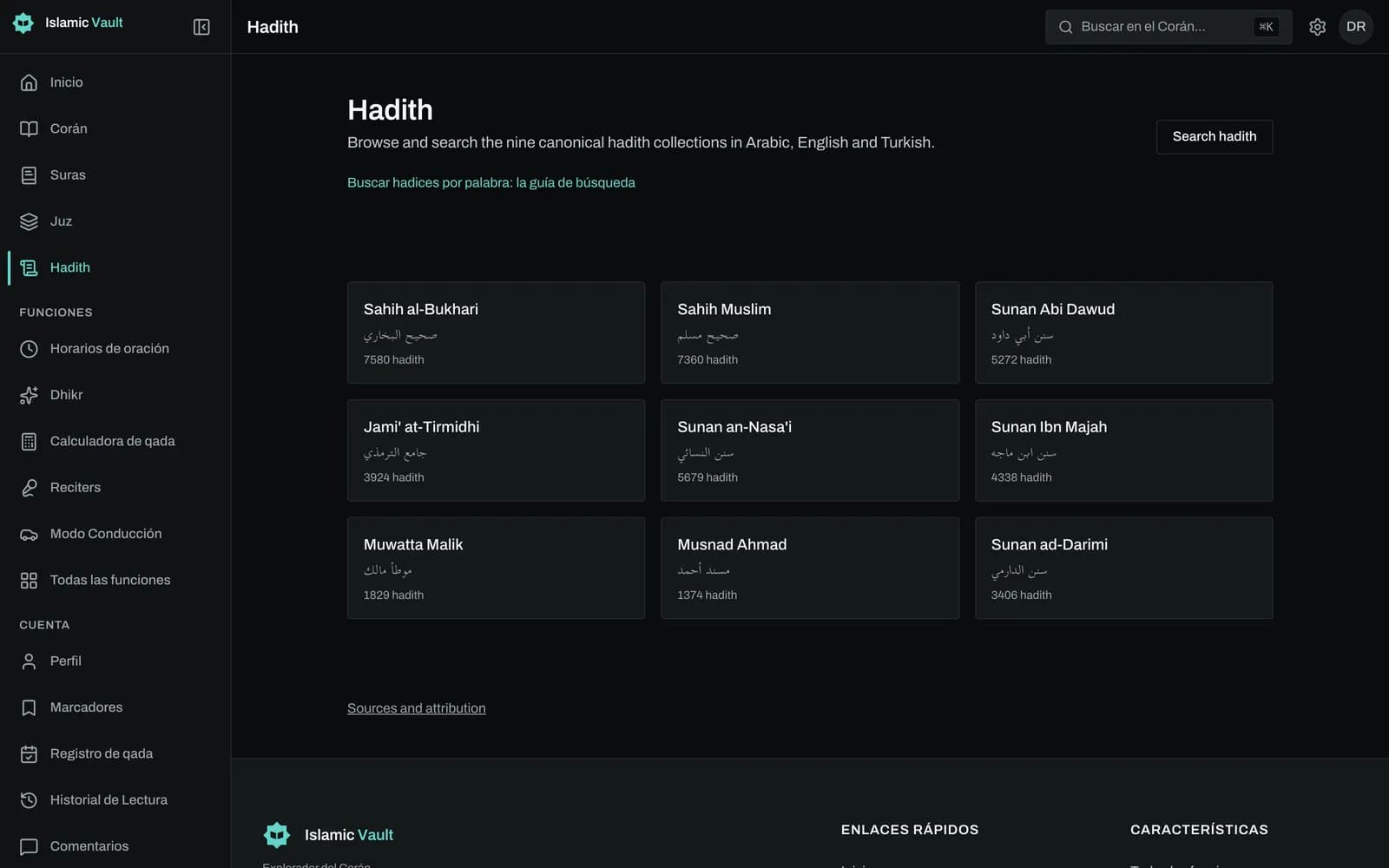Open the Jami' at-Tirmidhi collection card

[x=496, y=450]
